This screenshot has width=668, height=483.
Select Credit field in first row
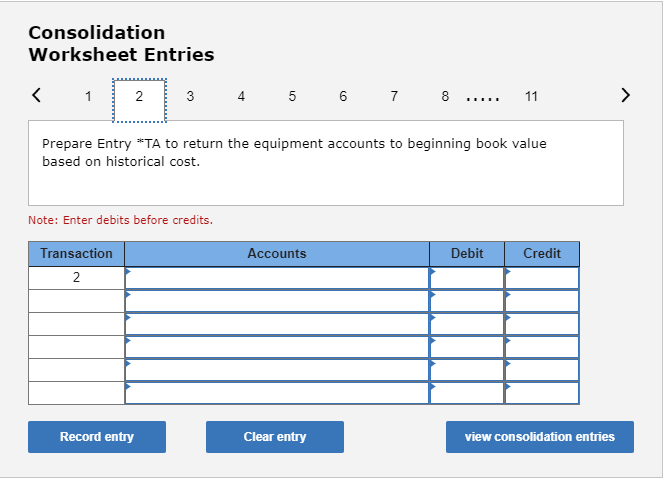tap(542, 278)
